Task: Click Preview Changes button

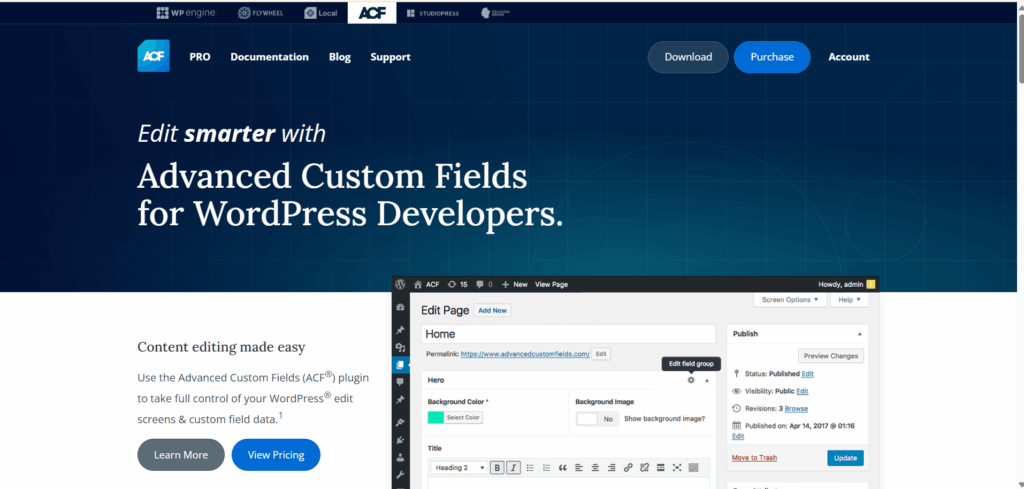Action: coord(831,356)
